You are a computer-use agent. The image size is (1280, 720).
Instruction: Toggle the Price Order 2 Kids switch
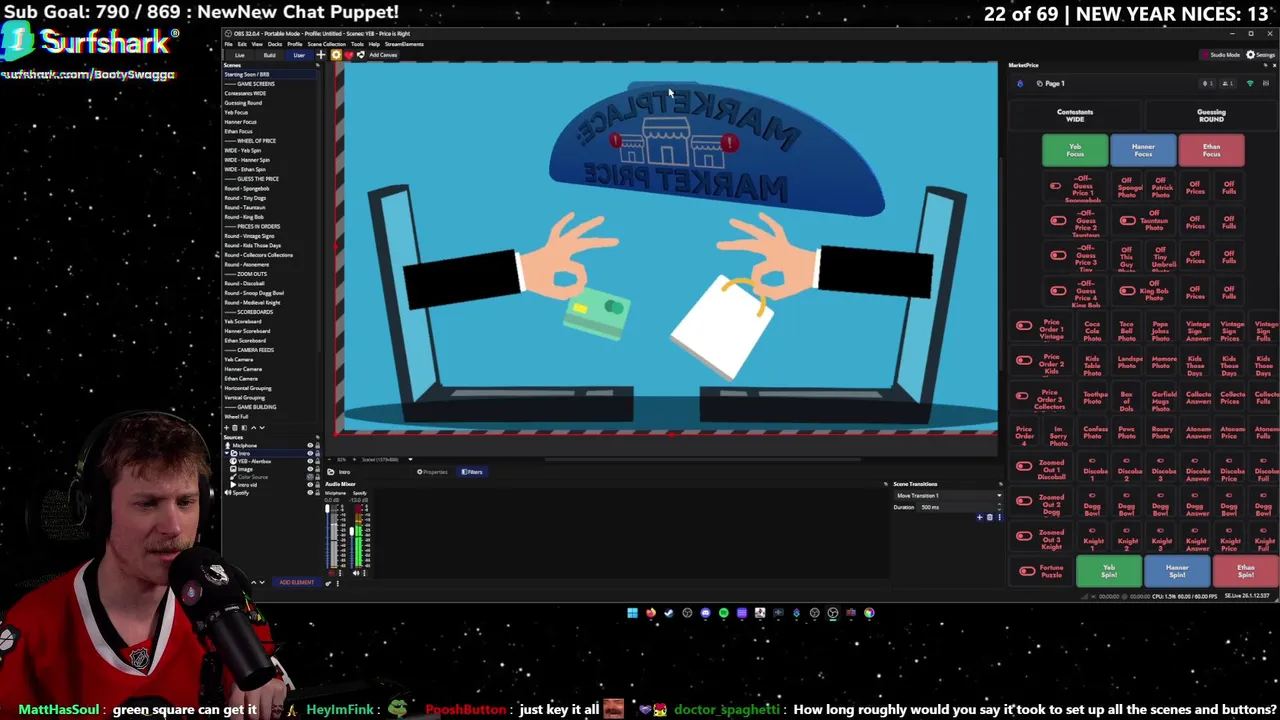pos(1023,360)
